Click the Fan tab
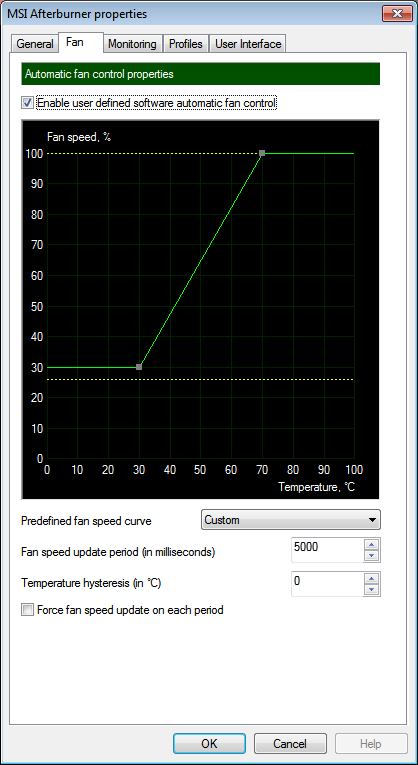This screenshot has width=418, height=765. coord(75,42)
